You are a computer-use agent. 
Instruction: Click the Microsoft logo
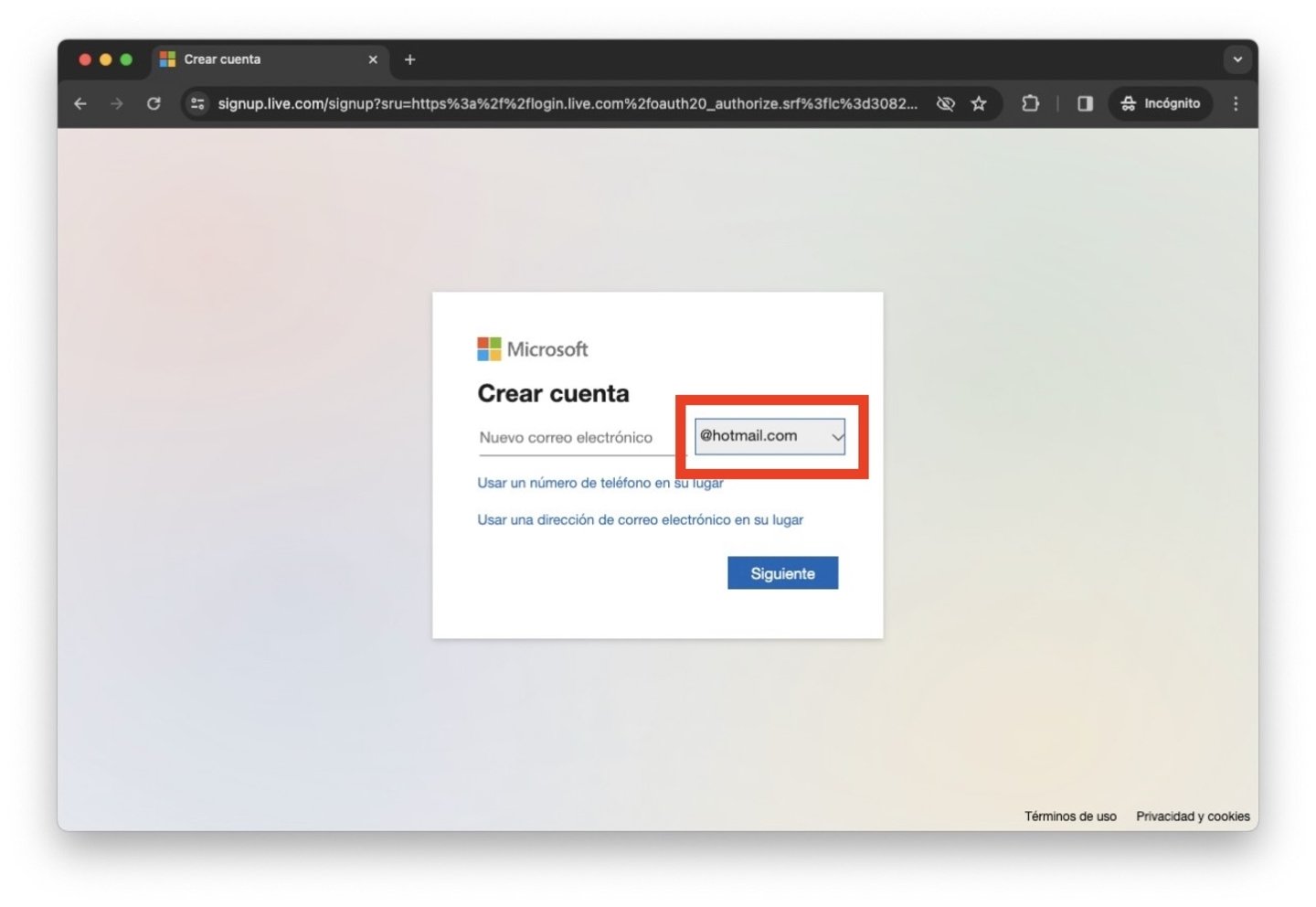tap(533, 349)
